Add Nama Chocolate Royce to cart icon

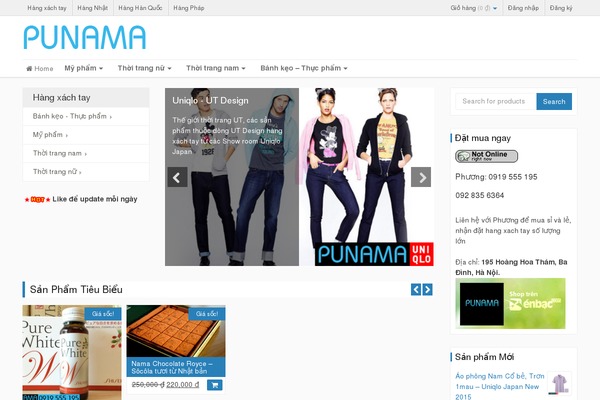pyautogui.click(x=215, y=385)
